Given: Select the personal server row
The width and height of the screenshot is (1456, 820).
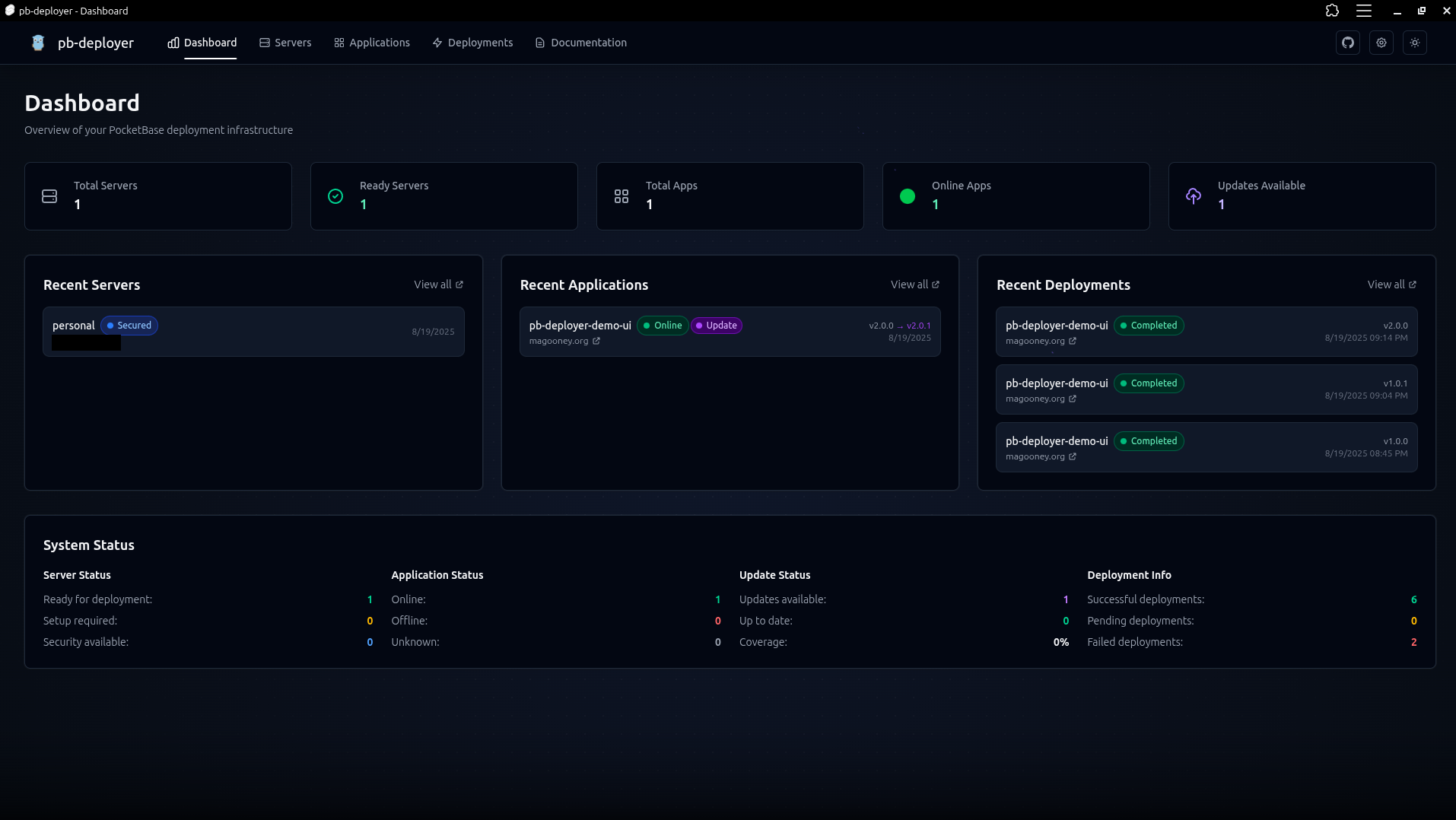Looking at the screenshot, I should coord(253,332).
